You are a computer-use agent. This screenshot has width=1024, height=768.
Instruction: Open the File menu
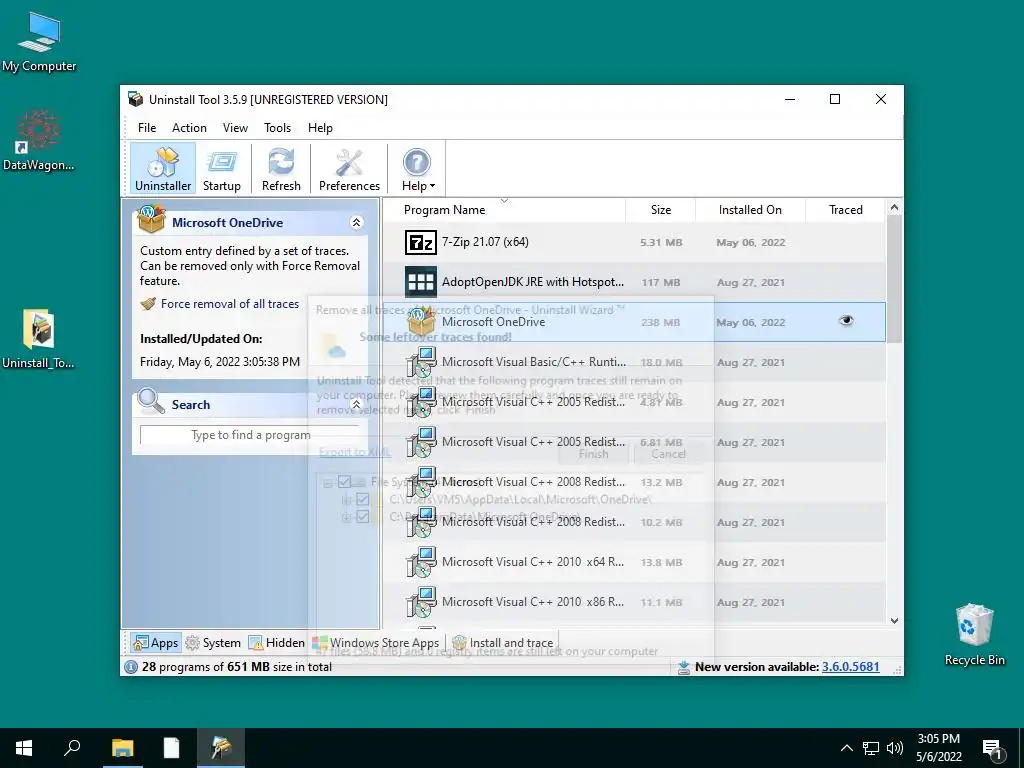147,128
